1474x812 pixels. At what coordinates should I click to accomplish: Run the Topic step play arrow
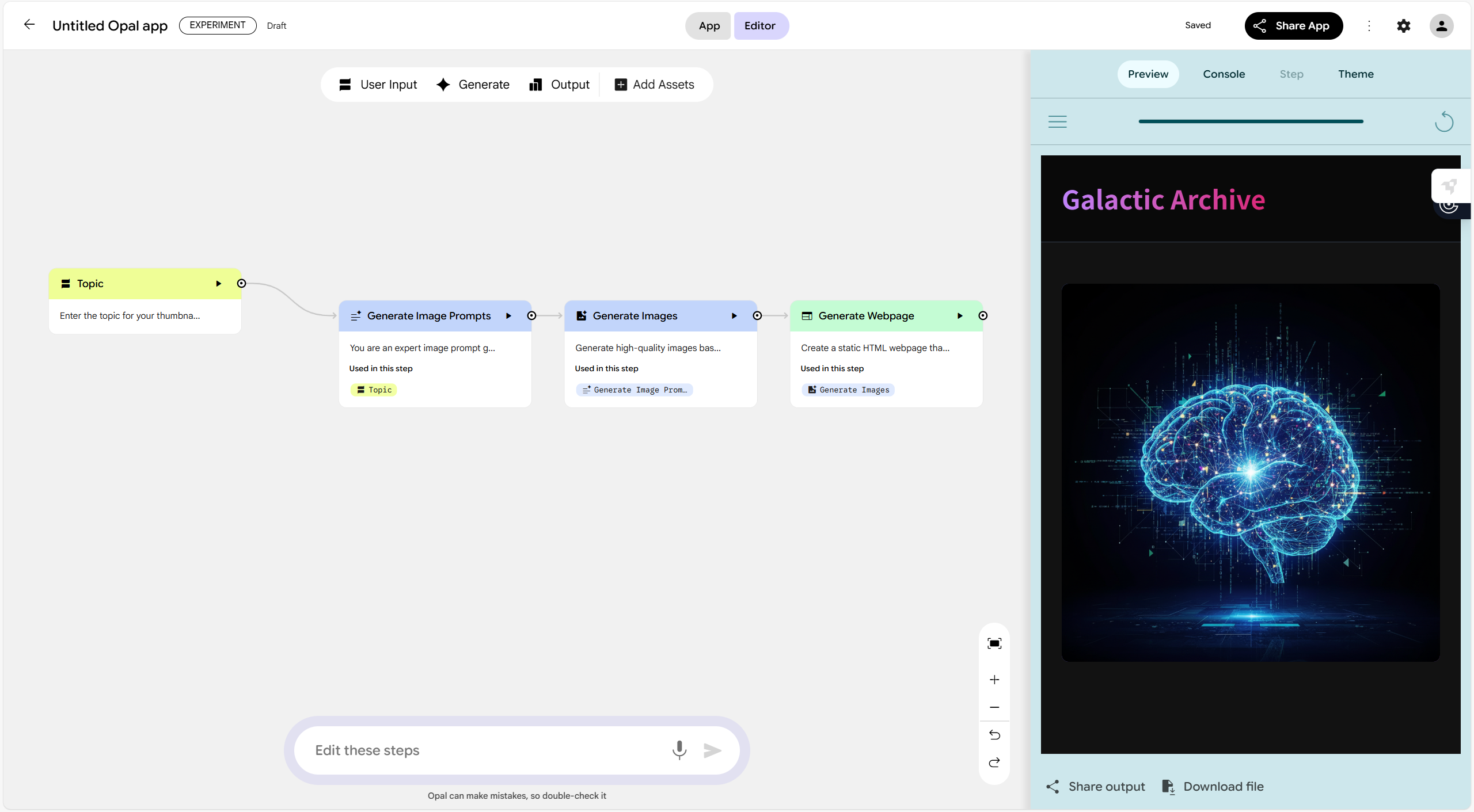[218, 284]
